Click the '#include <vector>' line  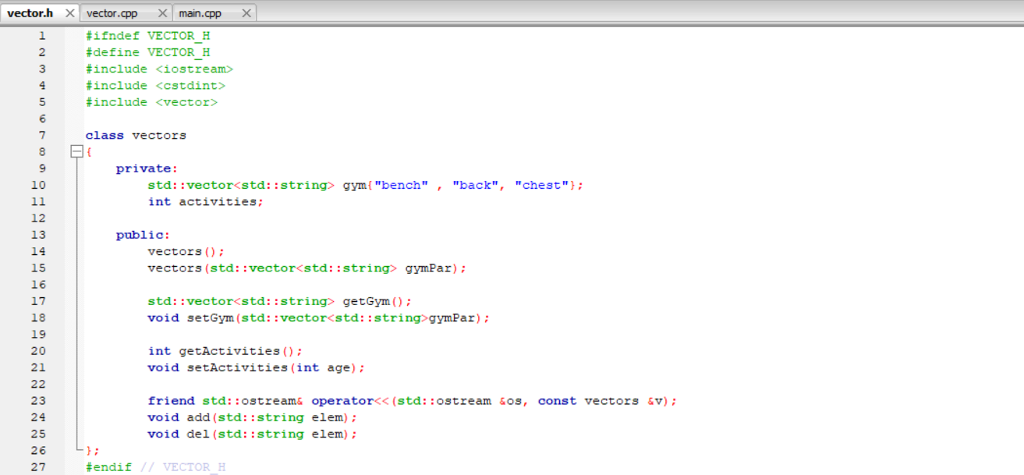click(x=152, y=103)
